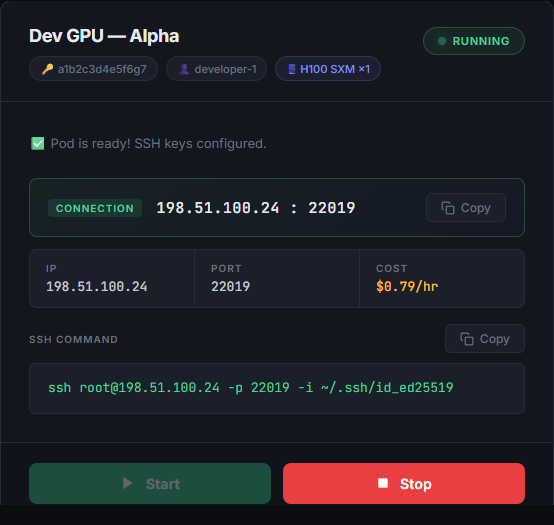Click the green status dot in RUNNING badge
The height and width of the screenshot is (525, 554).
[x=442, y=41]
